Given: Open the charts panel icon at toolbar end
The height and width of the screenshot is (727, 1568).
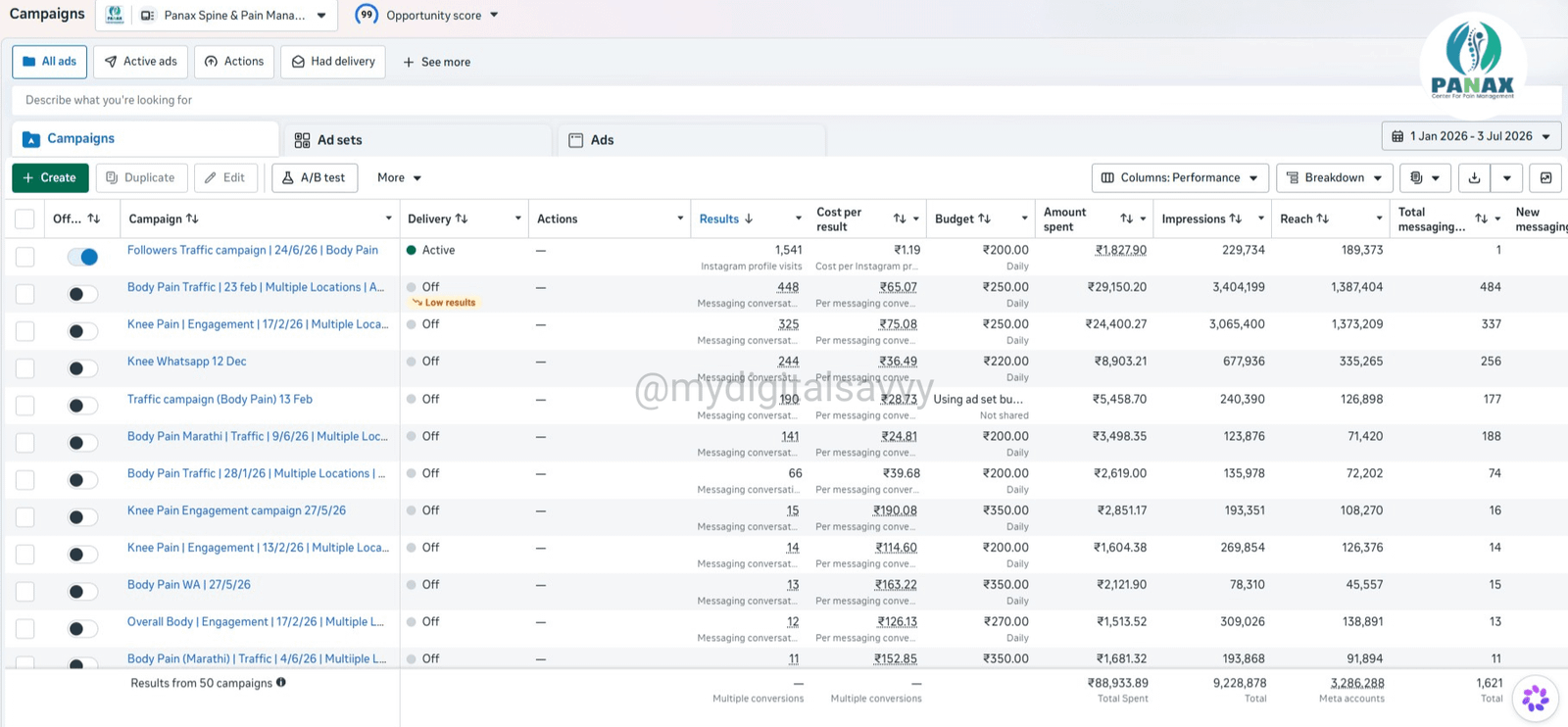Looking at the screenshot, I should click(1545, 177).
